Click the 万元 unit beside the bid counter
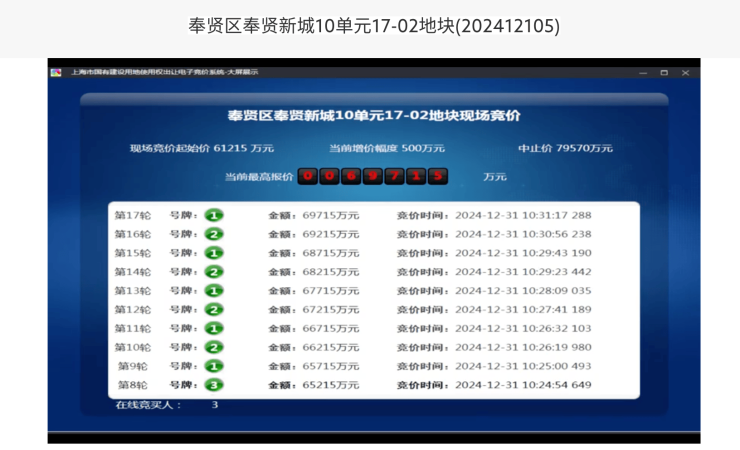740x450 pixels. point(495,177)
